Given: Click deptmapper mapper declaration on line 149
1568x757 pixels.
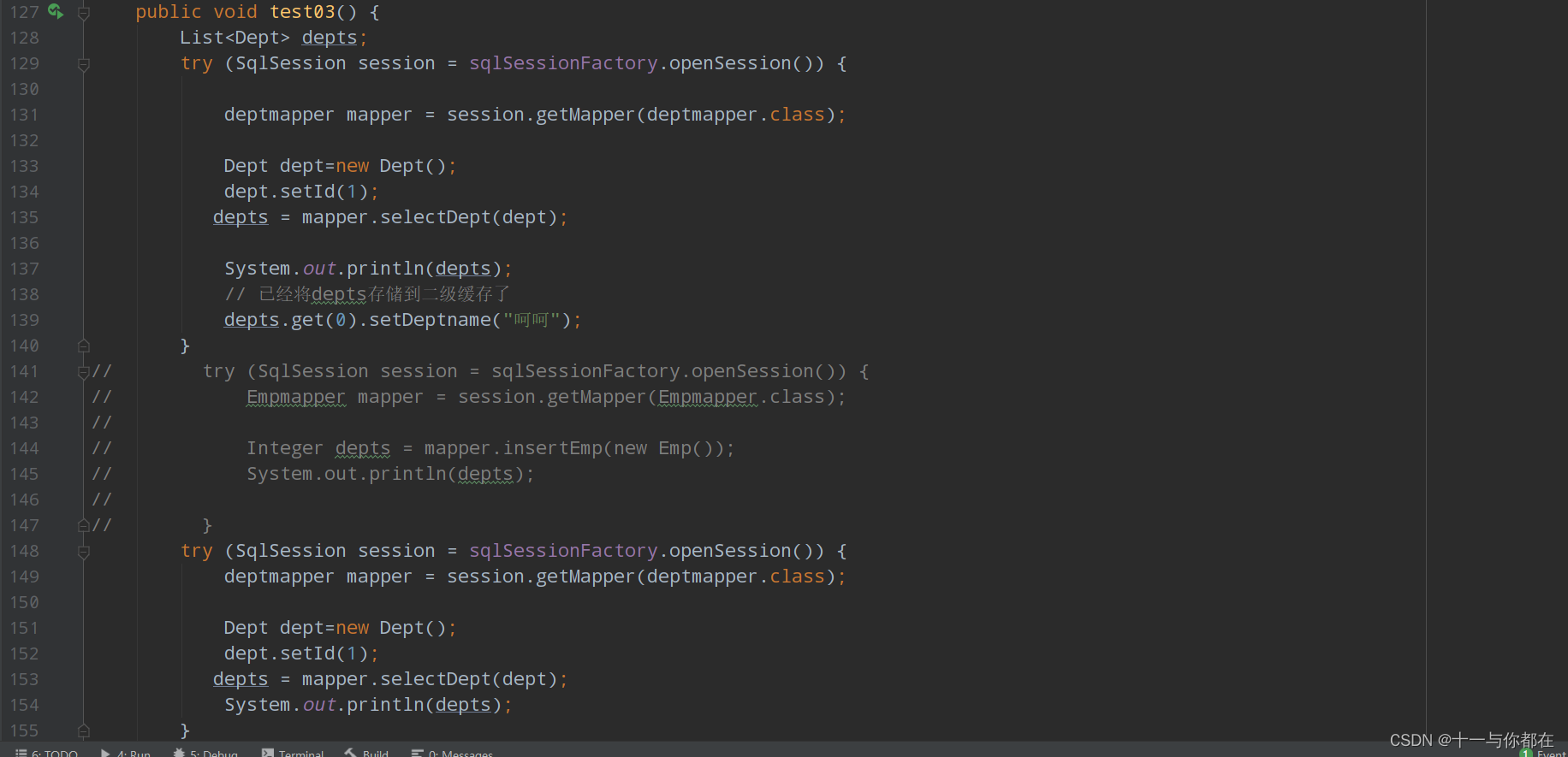Looking at the screenshot, I should (318, 577).
